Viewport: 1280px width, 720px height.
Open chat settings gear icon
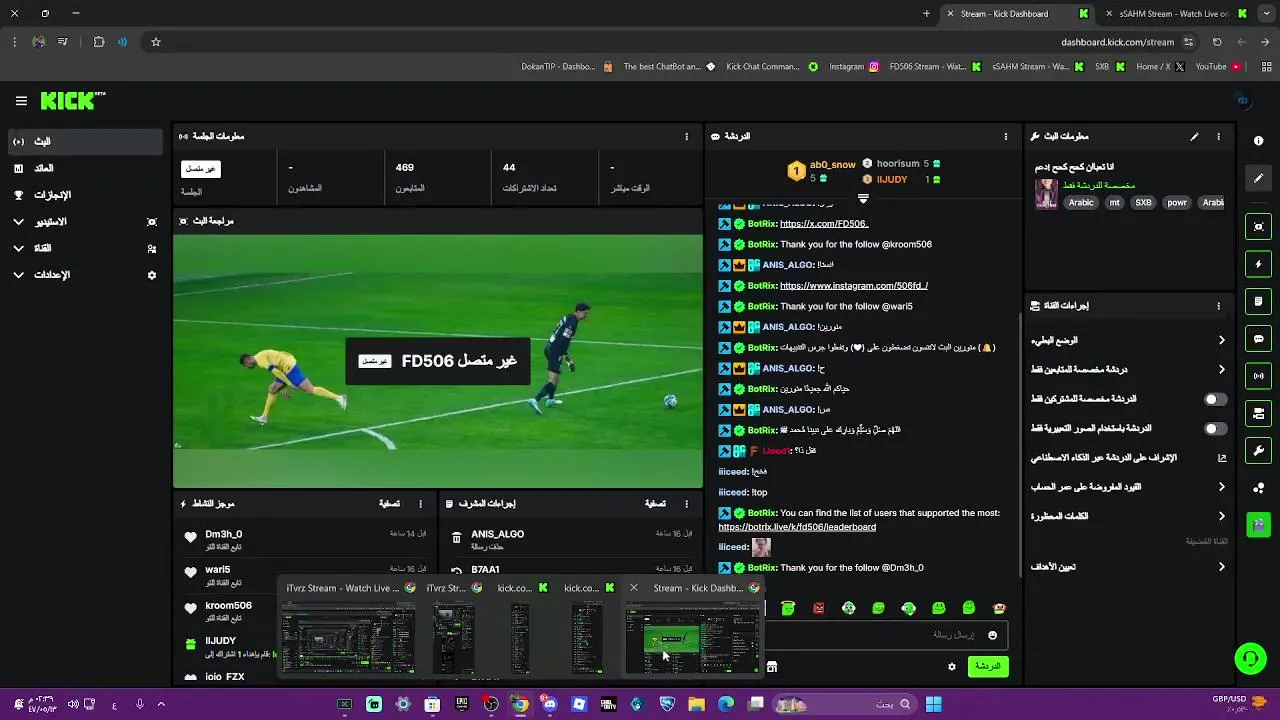(x=952, y=666)
